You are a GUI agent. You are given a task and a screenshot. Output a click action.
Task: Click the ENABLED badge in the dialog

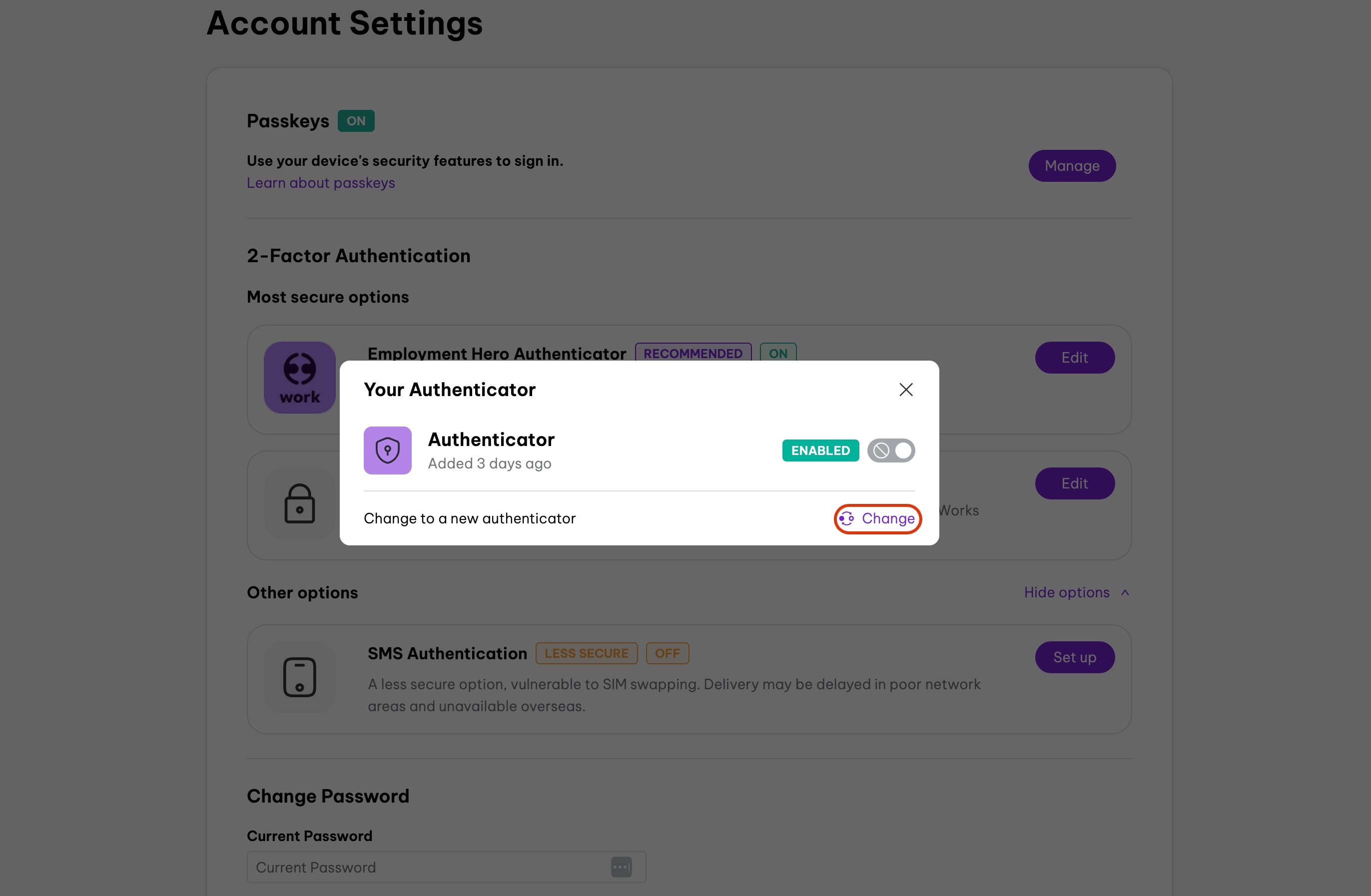point(820,450)
